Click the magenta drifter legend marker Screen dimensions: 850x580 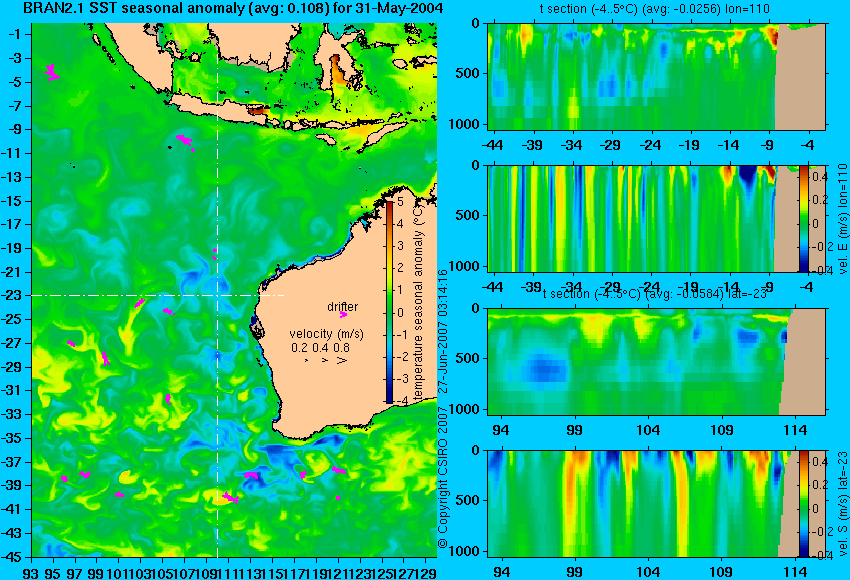(x=343, y=314)
